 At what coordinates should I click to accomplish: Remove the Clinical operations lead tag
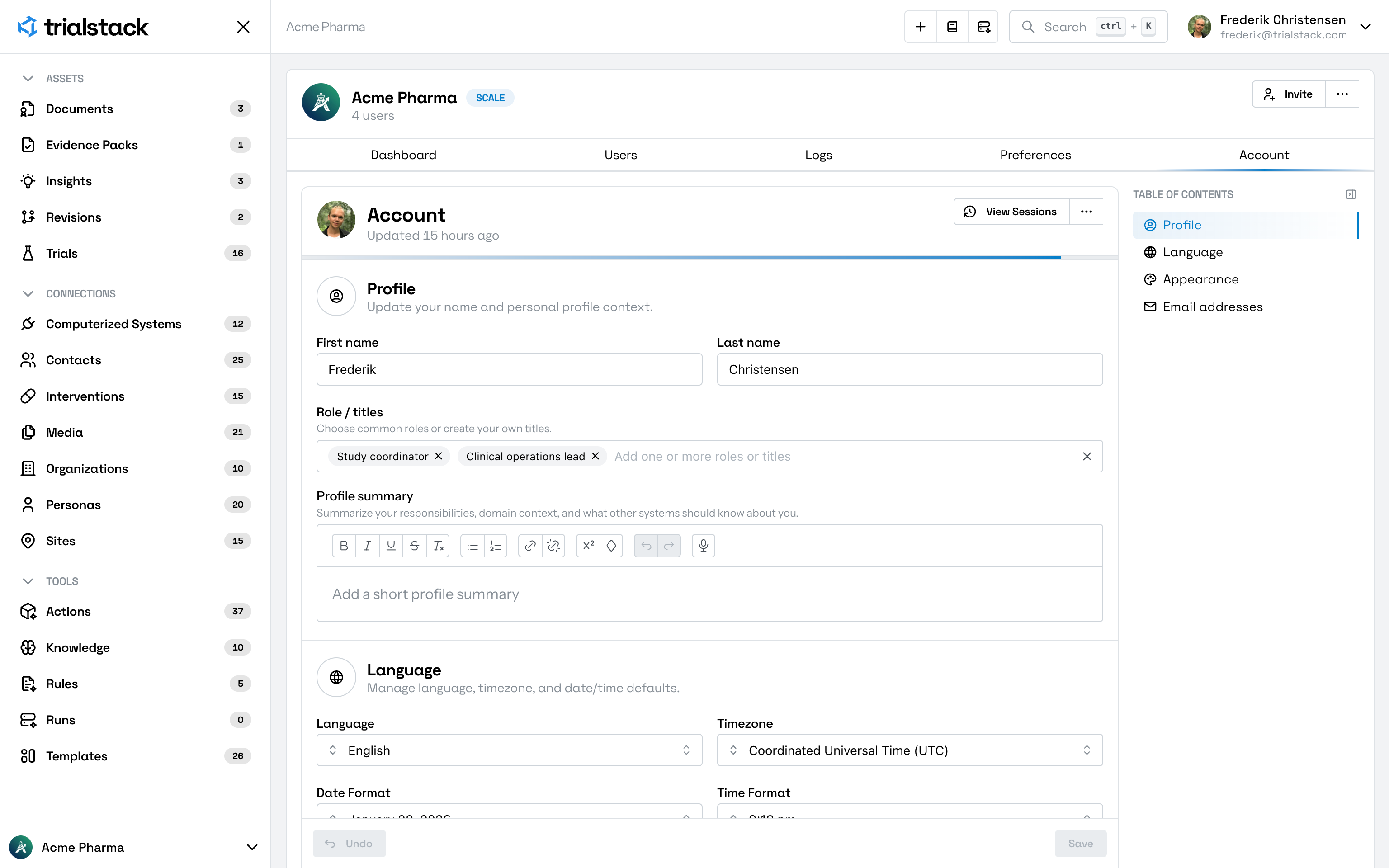point(595,456)
